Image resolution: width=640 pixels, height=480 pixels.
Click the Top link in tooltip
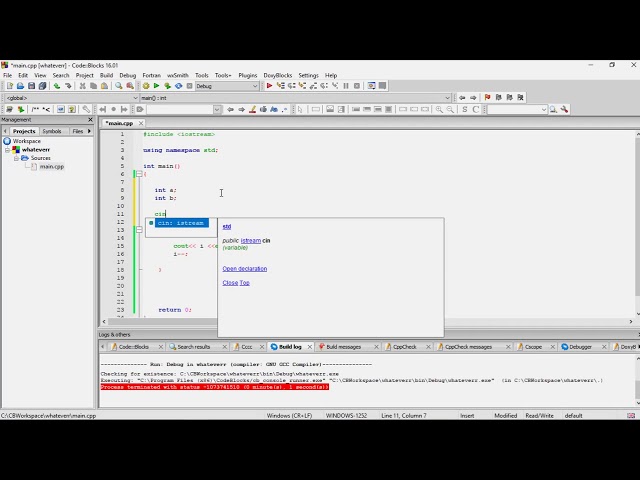click(x=244, y=282)
